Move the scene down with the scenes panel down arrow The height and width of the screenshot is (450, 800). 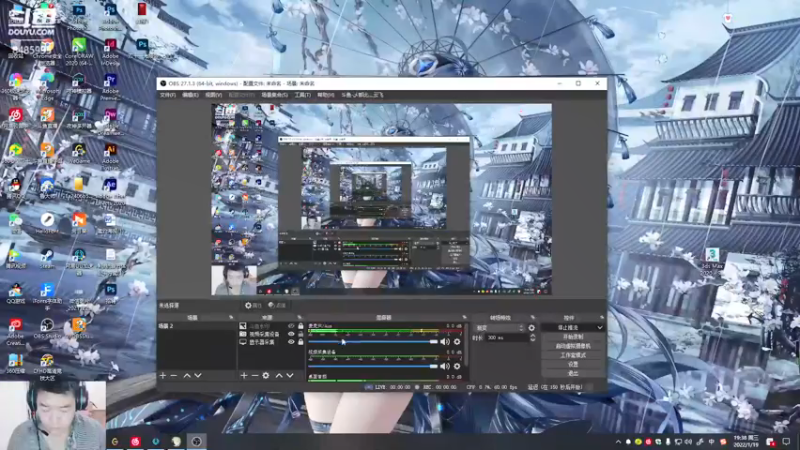[198, 376]
